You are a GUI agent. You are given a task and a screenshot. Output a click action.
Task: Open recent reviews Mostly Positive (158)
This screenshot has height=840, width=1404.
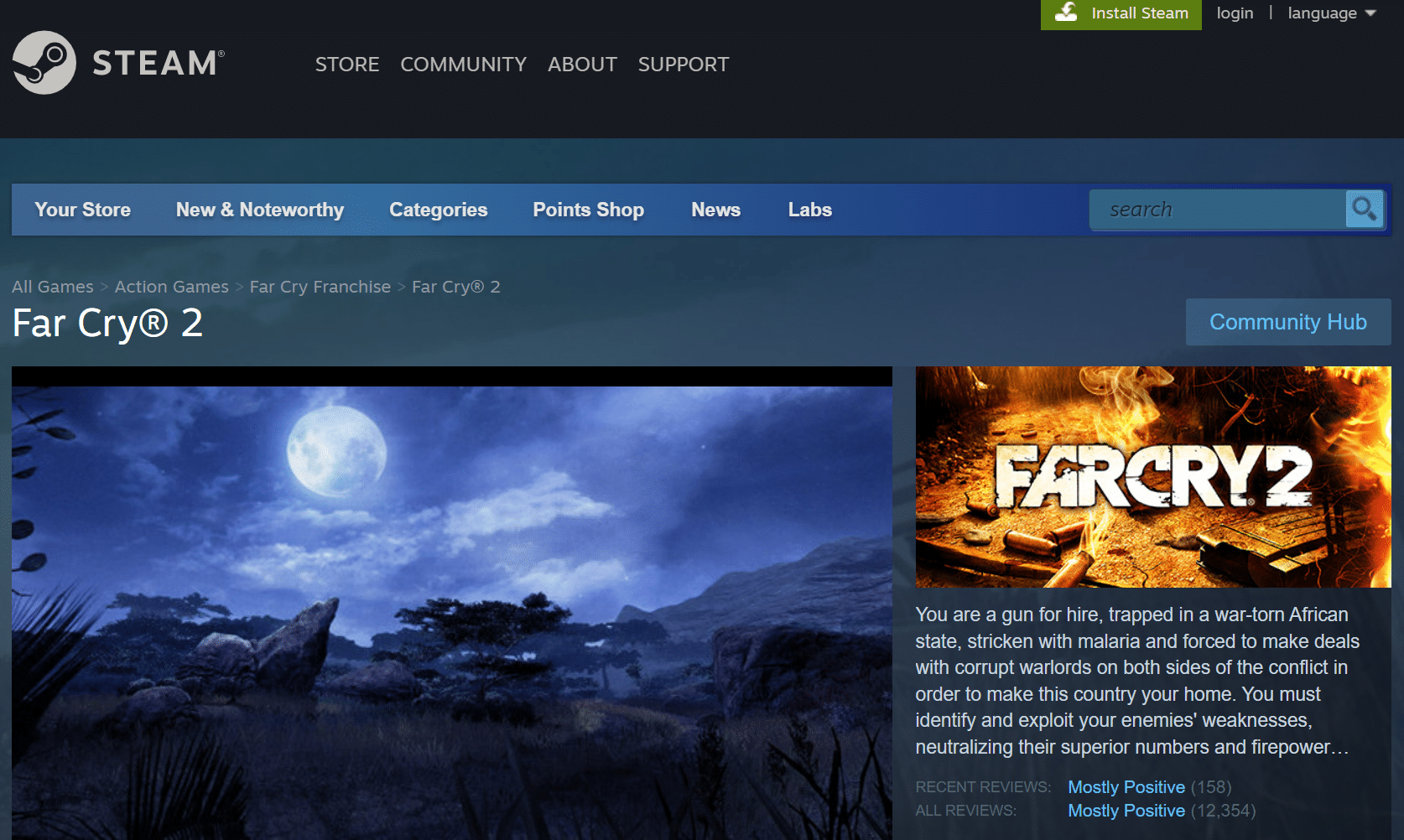1150,787
